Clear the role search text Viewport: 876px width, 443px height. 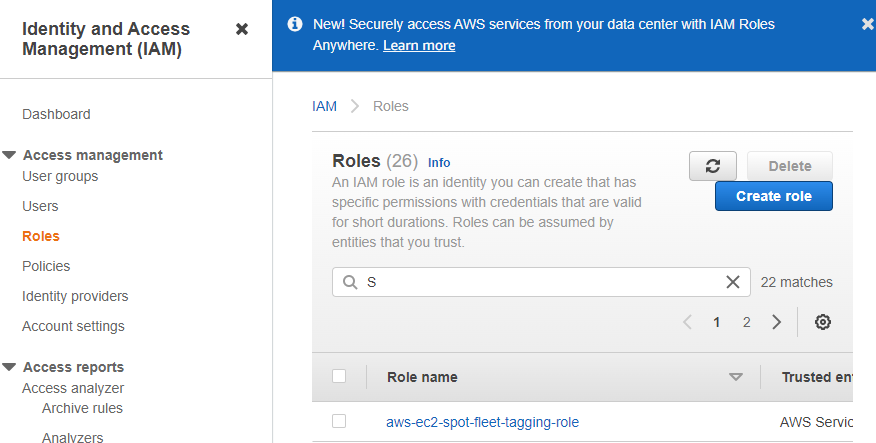[733, 282]
